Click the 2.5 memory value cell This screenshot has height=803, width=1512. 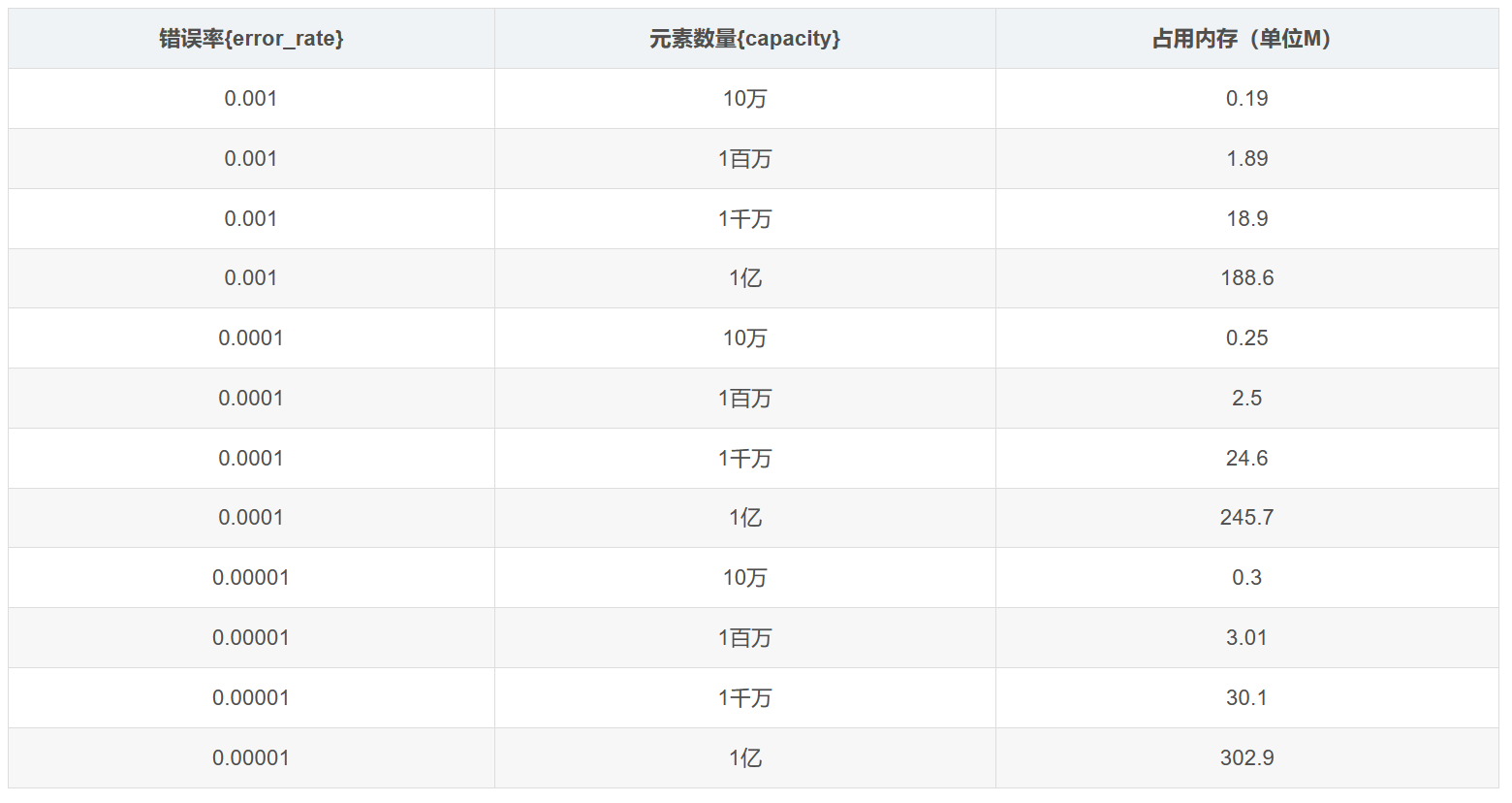1246,399
